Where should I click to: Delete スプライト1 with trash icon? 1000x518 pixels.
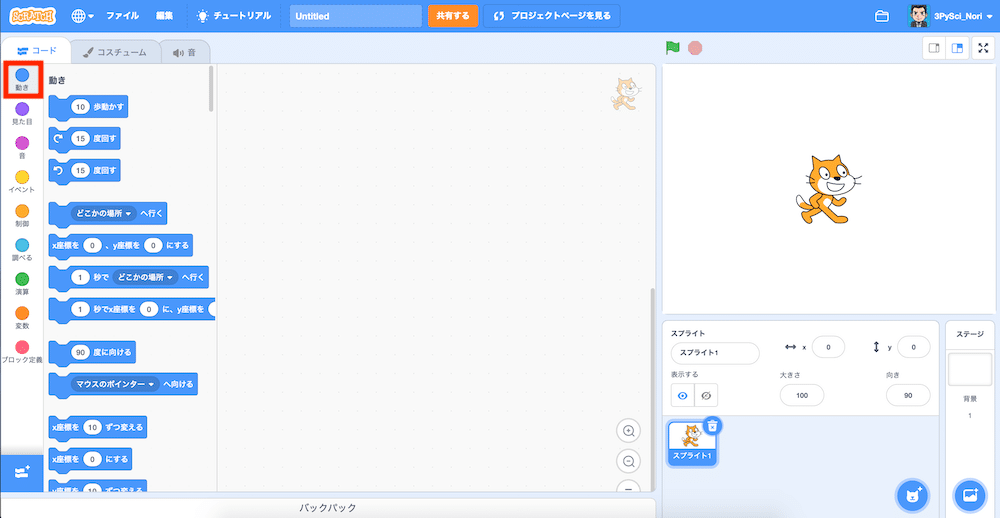[x=713, y=426]
